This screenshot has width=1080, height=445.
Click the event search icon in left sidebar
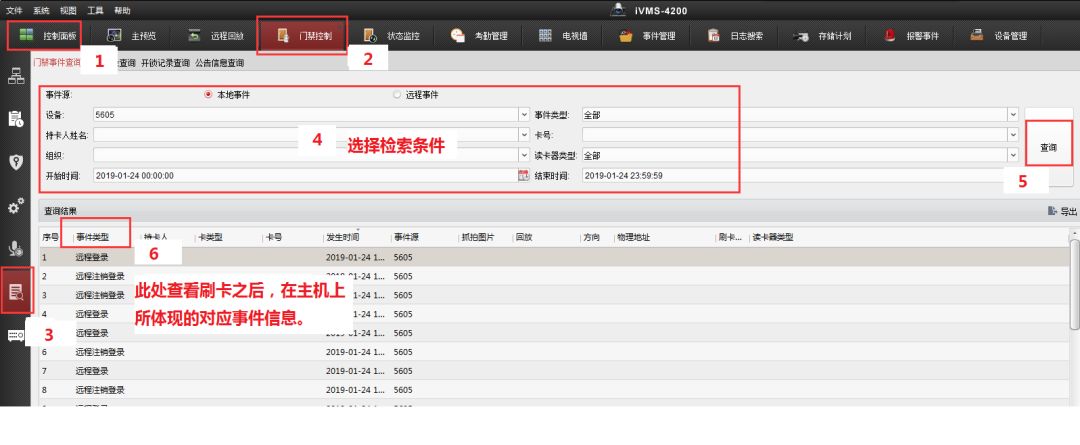[x=16, y=292]
